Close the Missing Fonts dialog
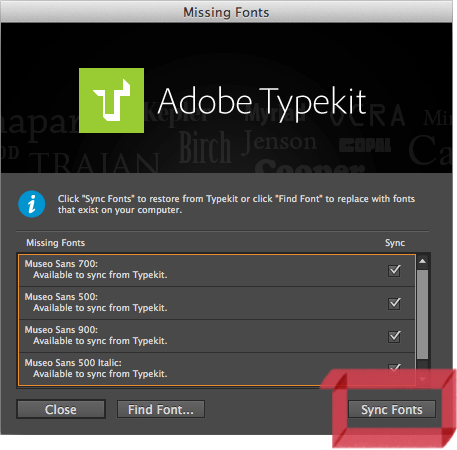The height and width of the screenshot is (450, 457). [61, 409]
